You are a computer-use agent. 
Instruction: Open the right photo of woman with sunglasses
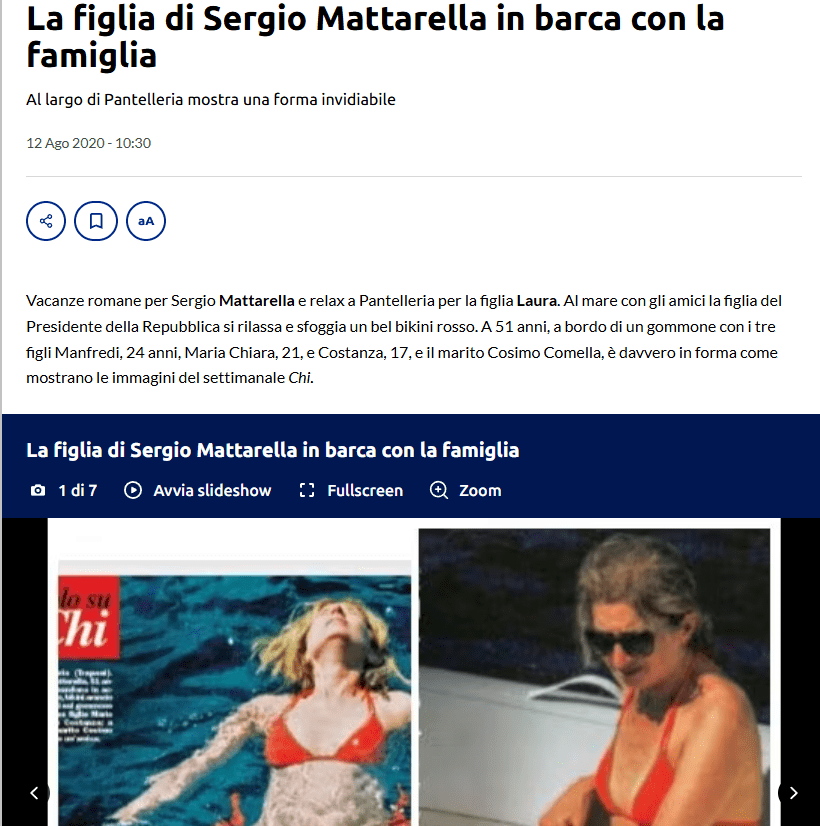(594, 677)
